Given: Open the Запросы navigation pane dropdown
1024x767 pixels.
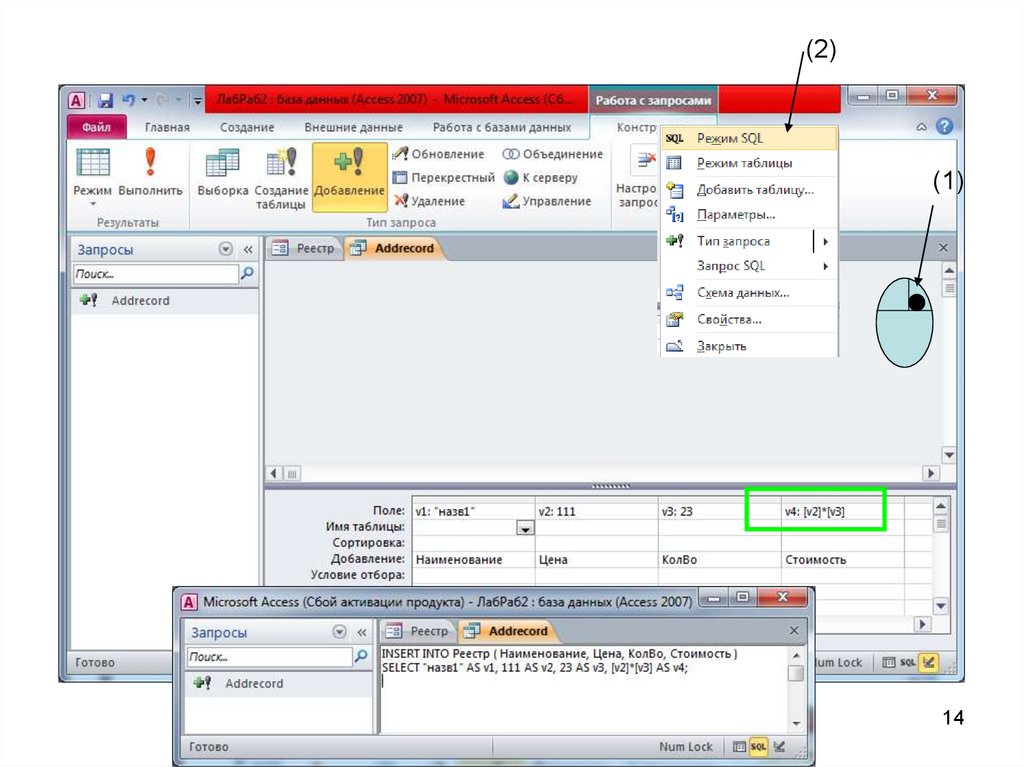Looking at the screenshot, I should coord(225,249).
